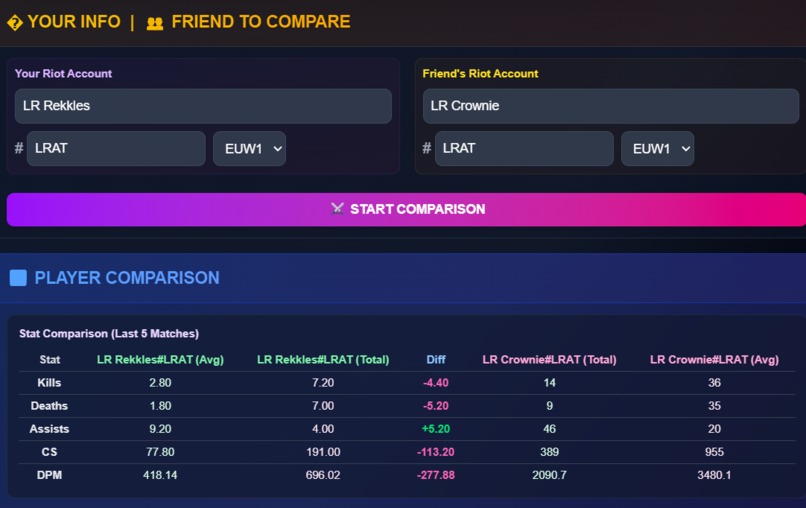
Task: Click the CS row label
Action: pyautogui.click(x=49, y=452)
